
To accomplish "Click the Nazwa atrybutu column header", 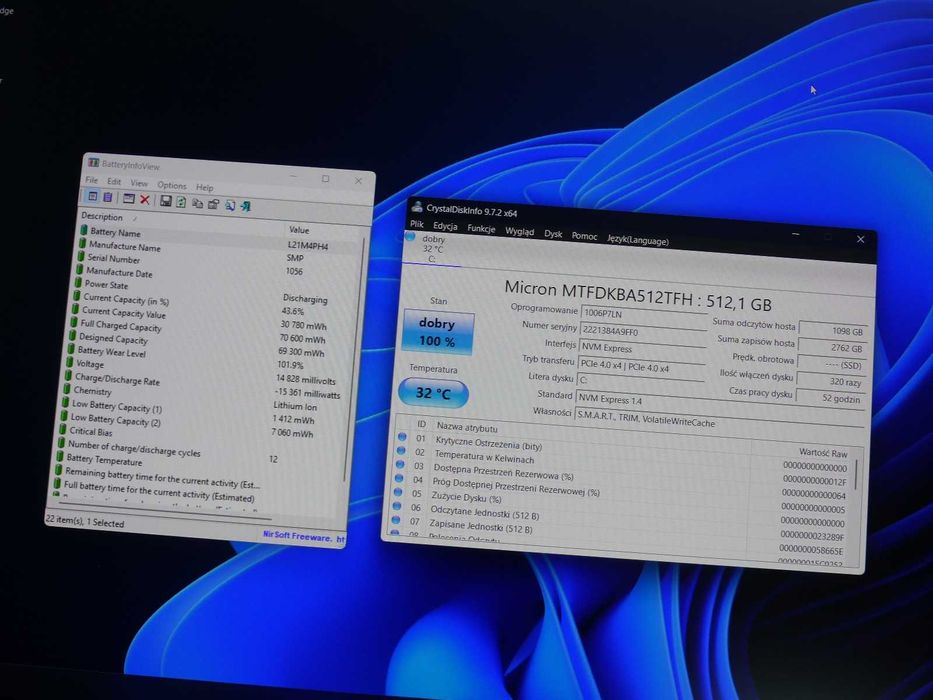I will coord(467,427).
